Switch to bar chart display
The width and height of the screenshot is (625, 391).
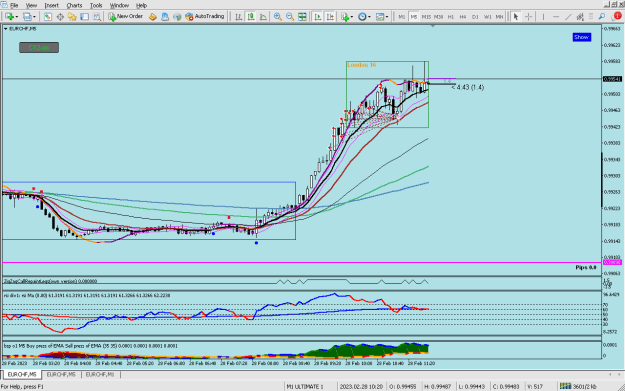pyautogui.click(x=238, y=17)
